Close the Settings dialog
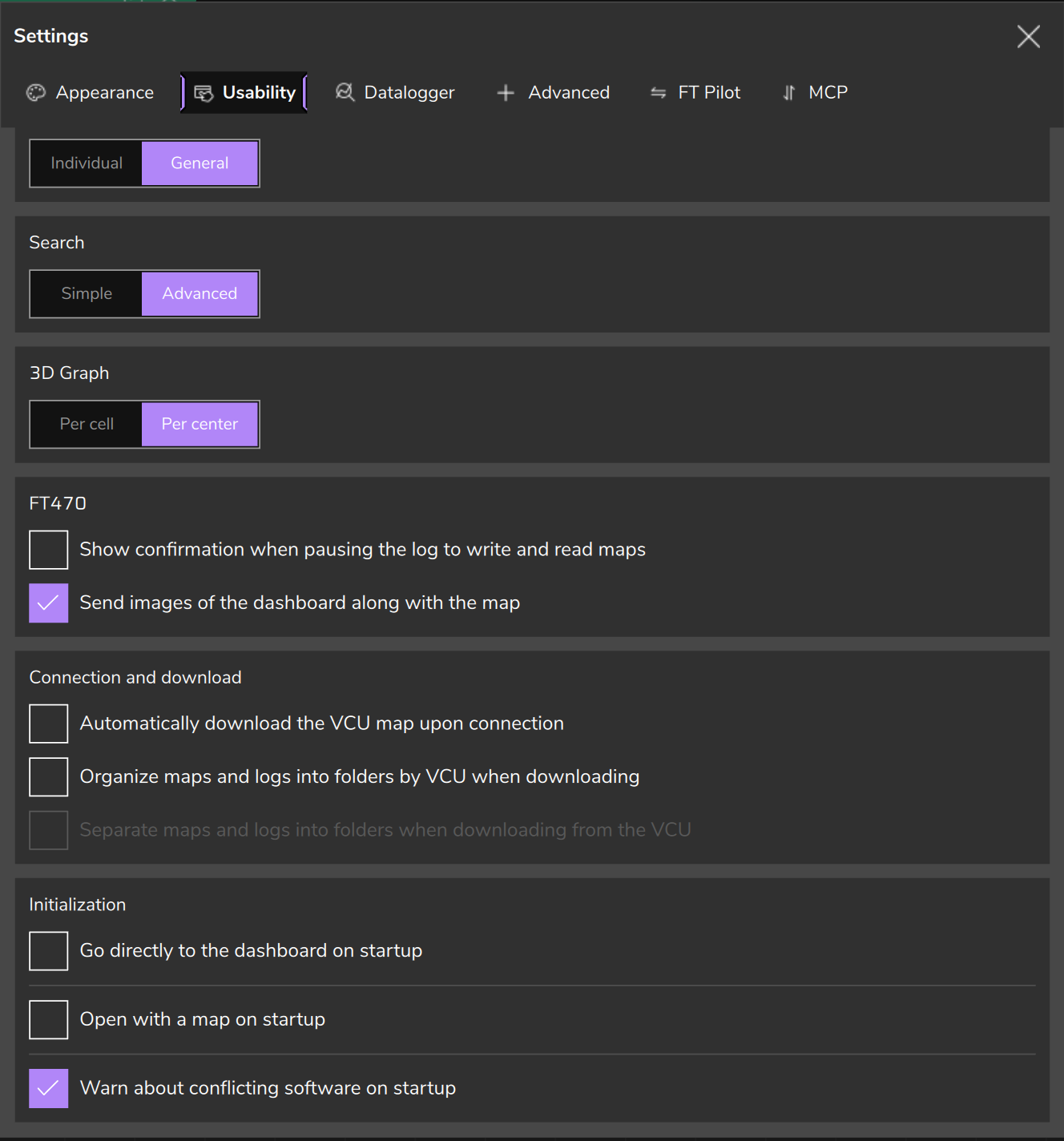Viewport: 1064px width, 1141px height. click(x=1029, y=36)
